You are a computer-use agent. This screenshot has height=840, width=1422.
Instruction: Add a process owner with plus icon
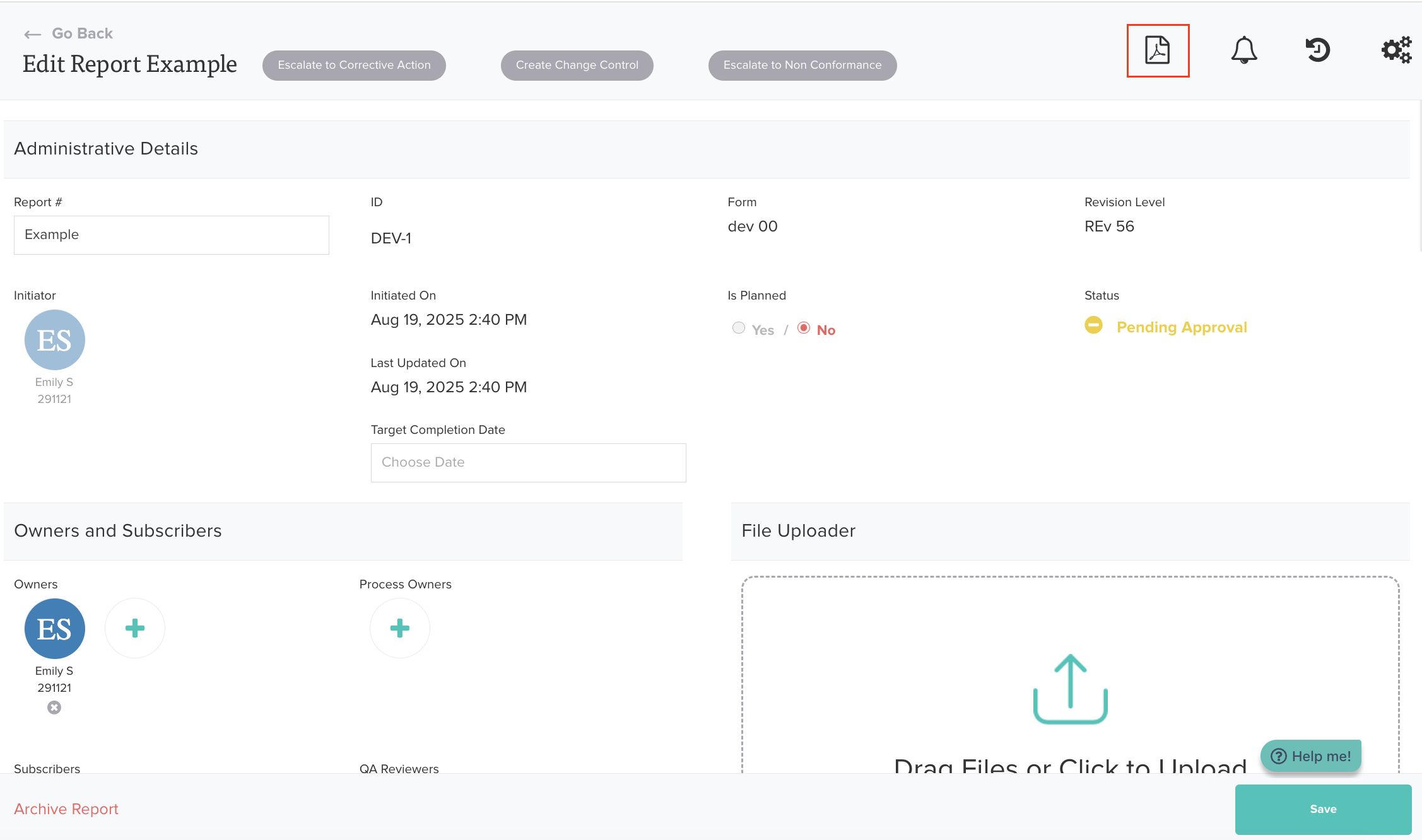[400, 628]
